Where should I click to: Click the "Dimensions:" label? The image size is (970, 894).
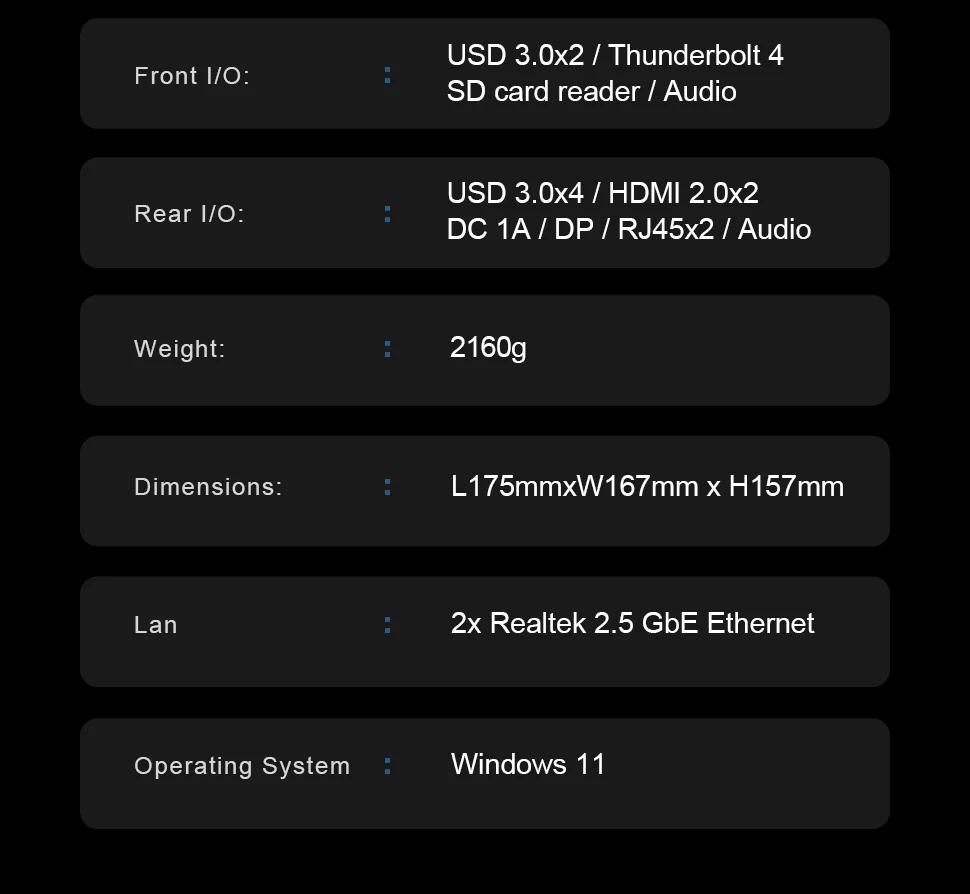coord(208,487)
